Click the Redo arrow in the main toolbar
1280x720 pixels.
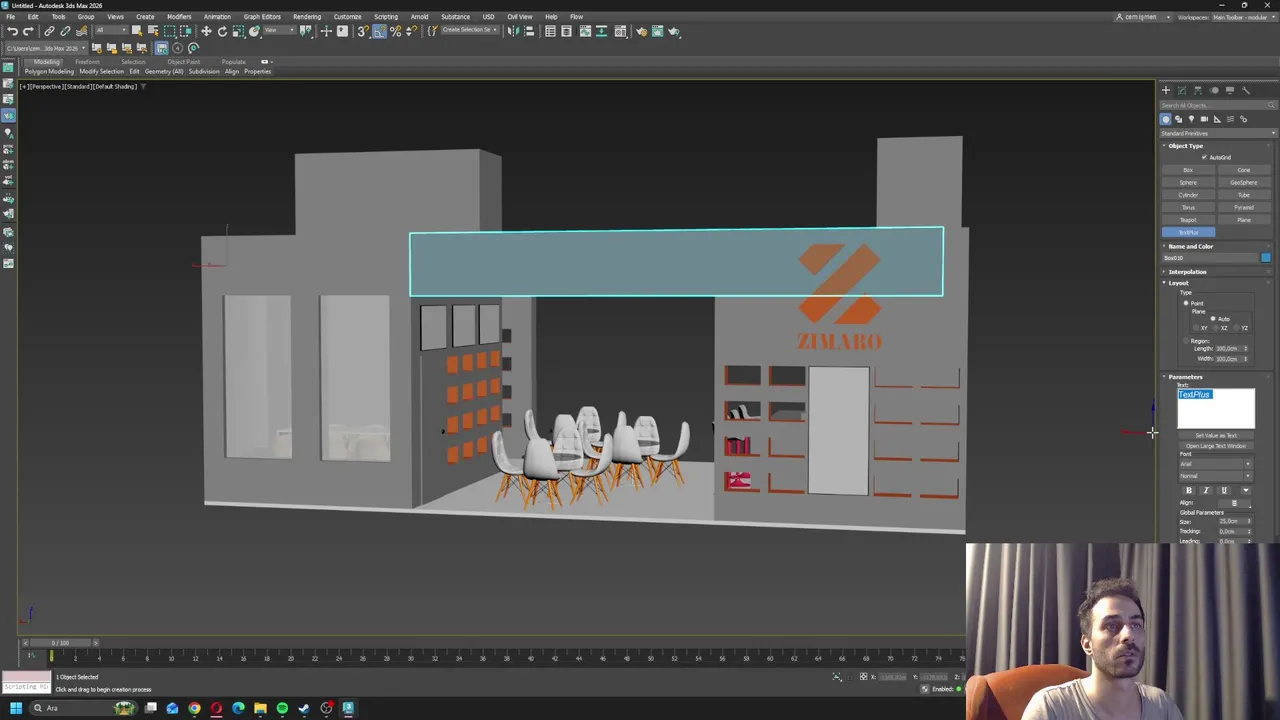click(x=28, y=31)
